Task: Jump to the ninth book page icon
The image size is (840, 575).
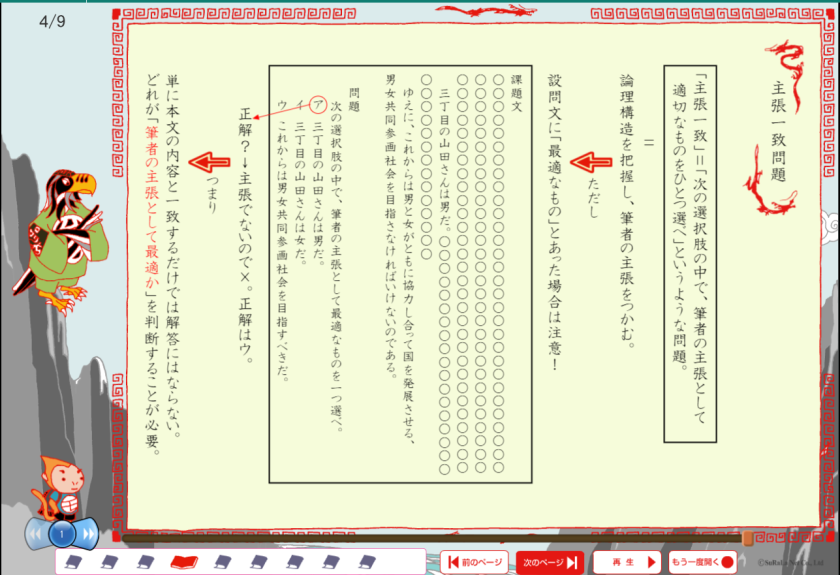Action: [x=369, y=562]
